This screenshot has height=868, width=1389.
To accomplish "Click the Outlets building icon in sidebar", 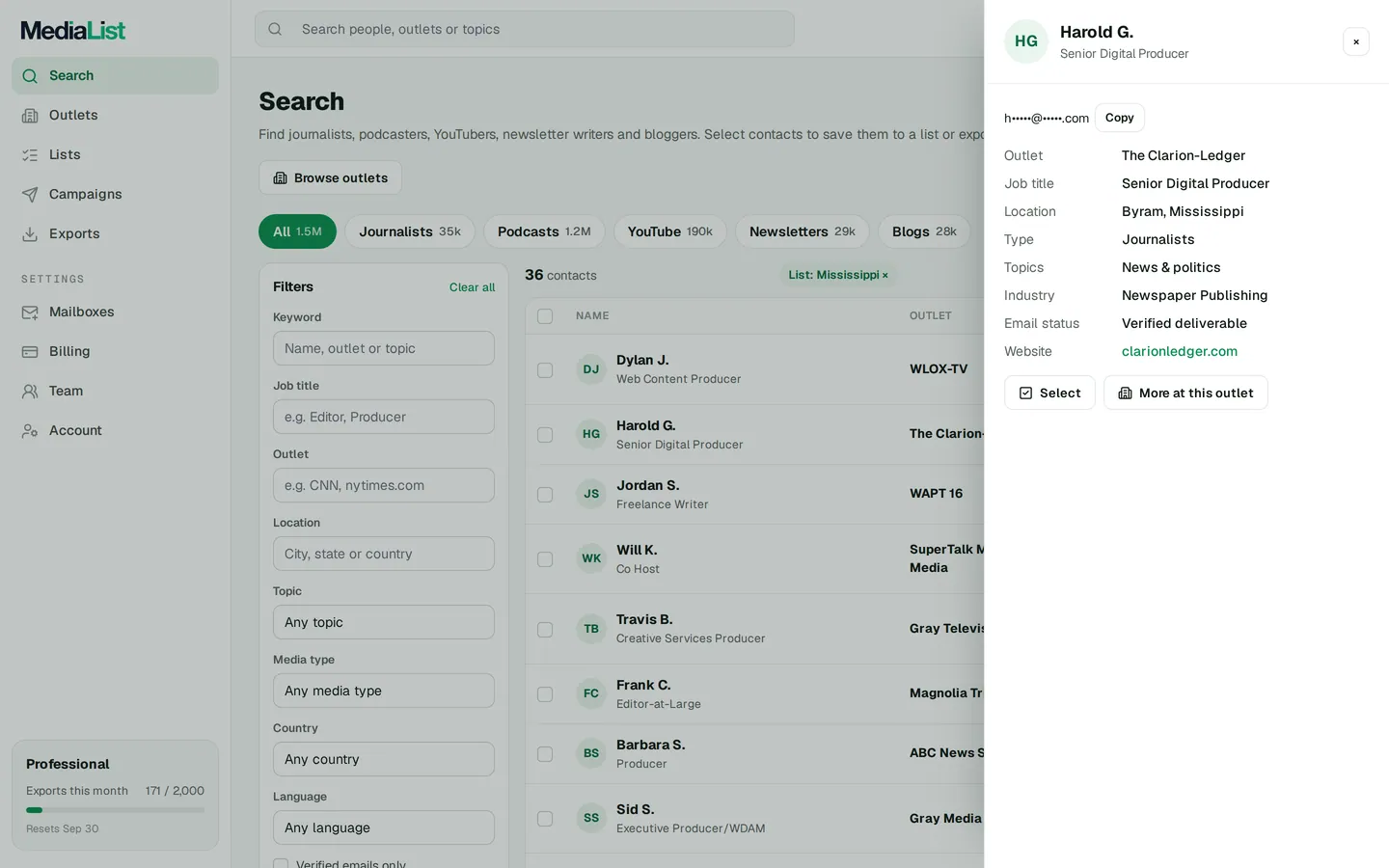I will coord(30,116).
